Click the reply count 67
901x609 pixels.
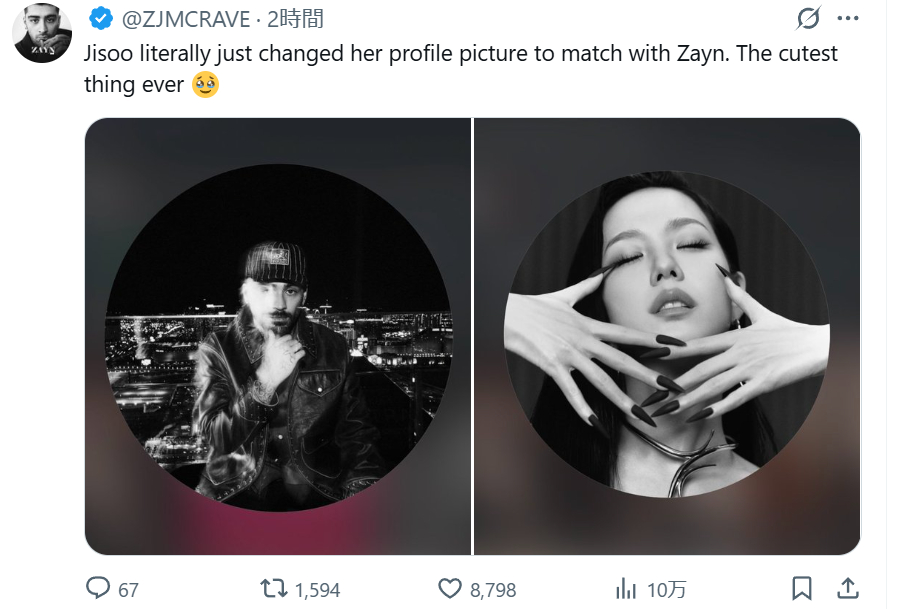click(x=128, y=590)
